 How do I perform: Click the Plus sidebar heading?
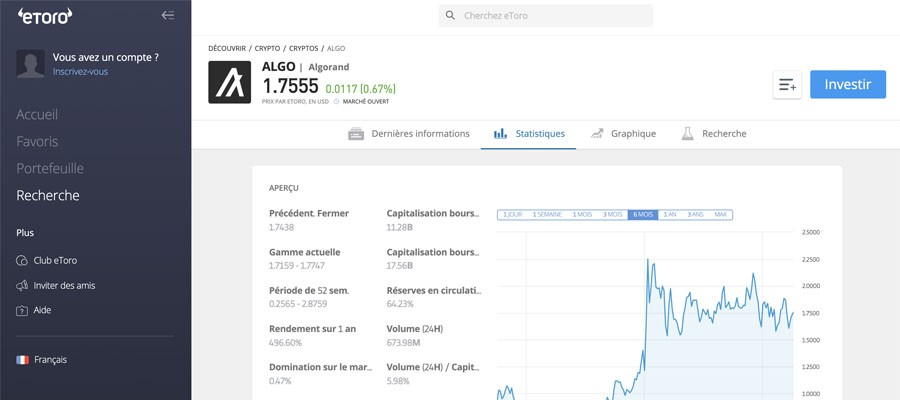coord(25,233)
